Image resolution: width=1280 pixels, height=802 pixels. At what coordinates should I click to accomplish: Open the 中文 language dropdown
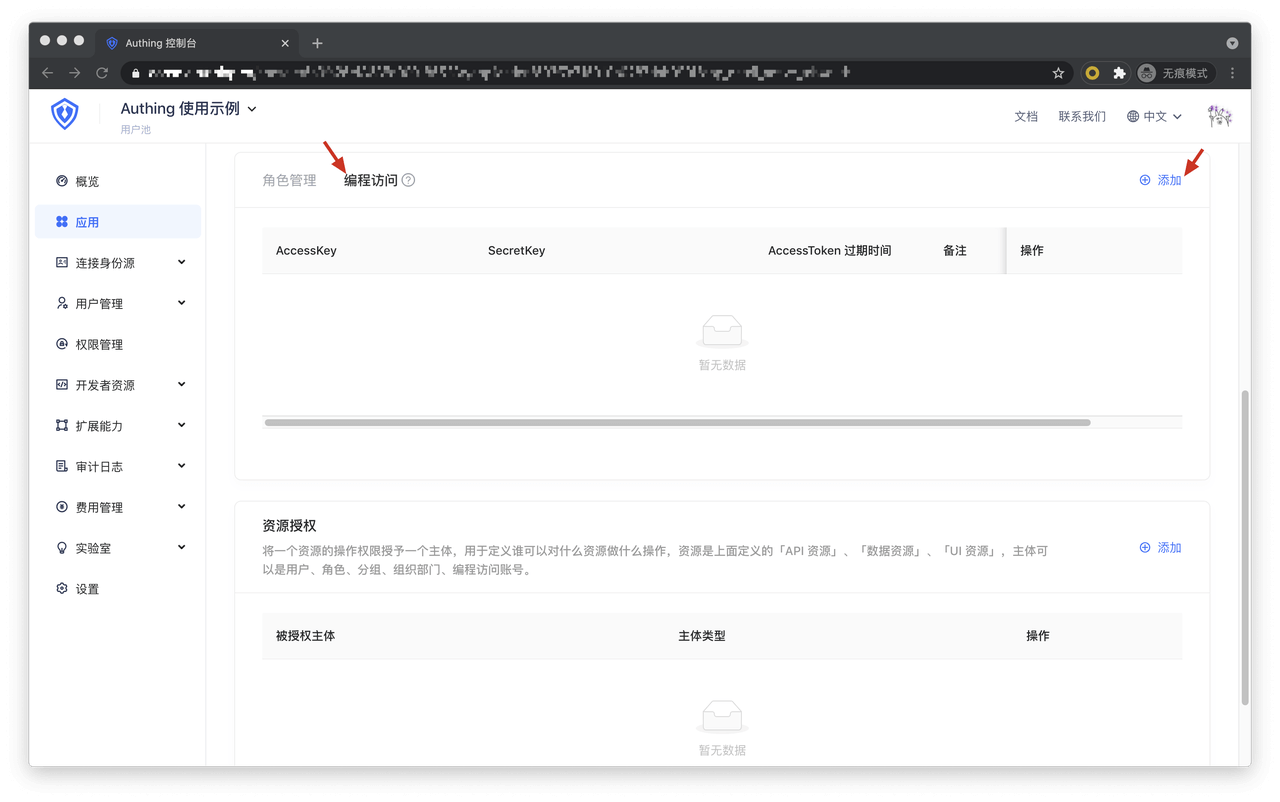[x=1154, y=117]
